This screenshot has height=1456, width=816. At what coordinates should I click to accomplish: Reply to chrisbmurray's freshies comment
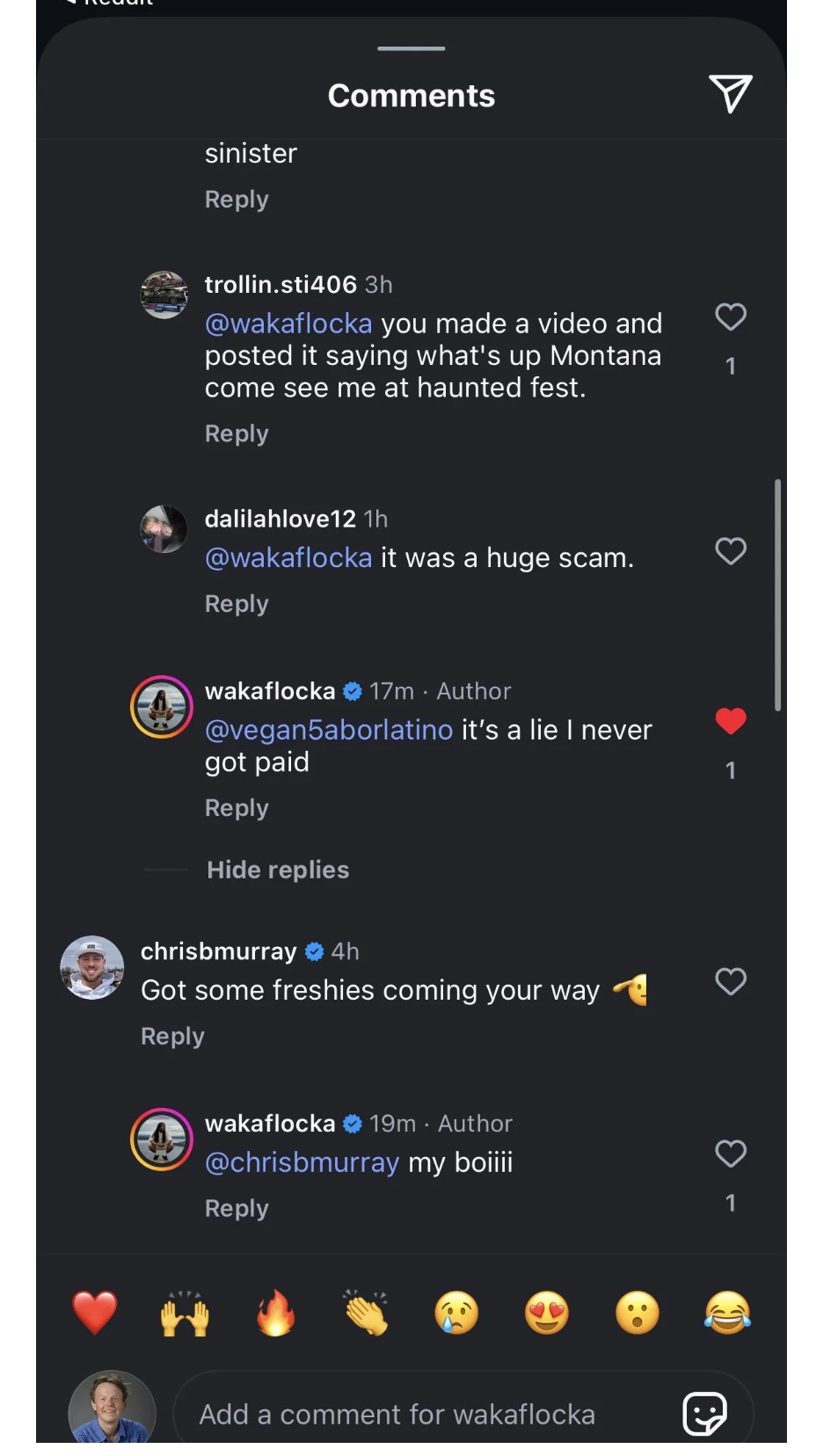(x=172, y=1037)
